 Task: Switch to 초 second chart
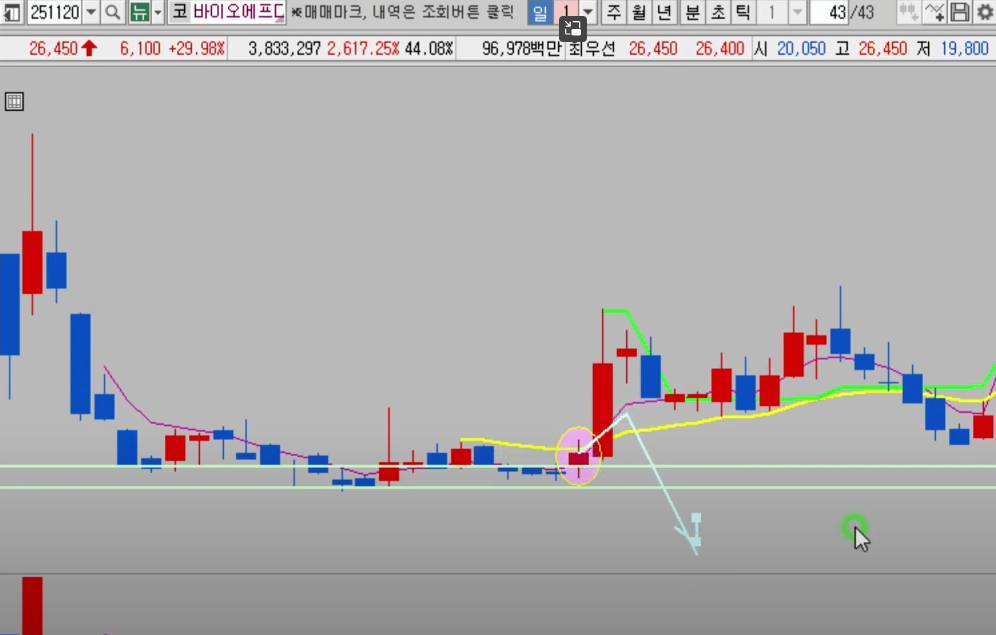[718, 12]
